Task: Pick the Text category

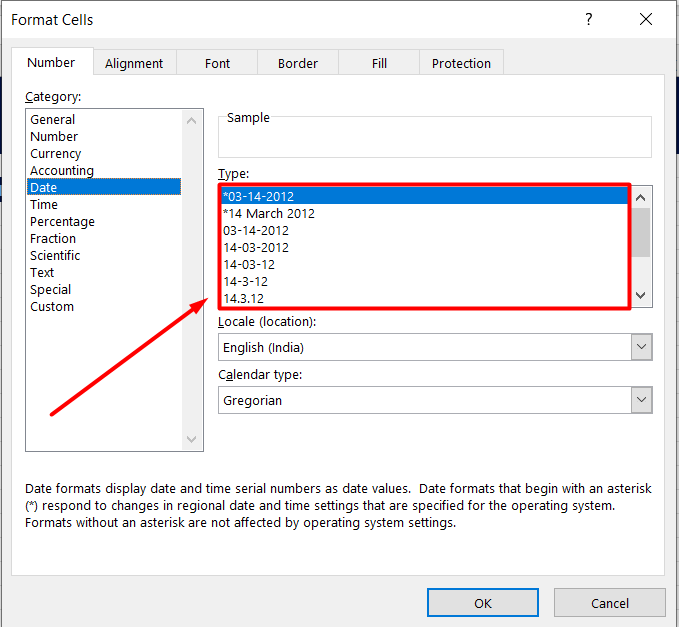Action: tap(104, 272)
